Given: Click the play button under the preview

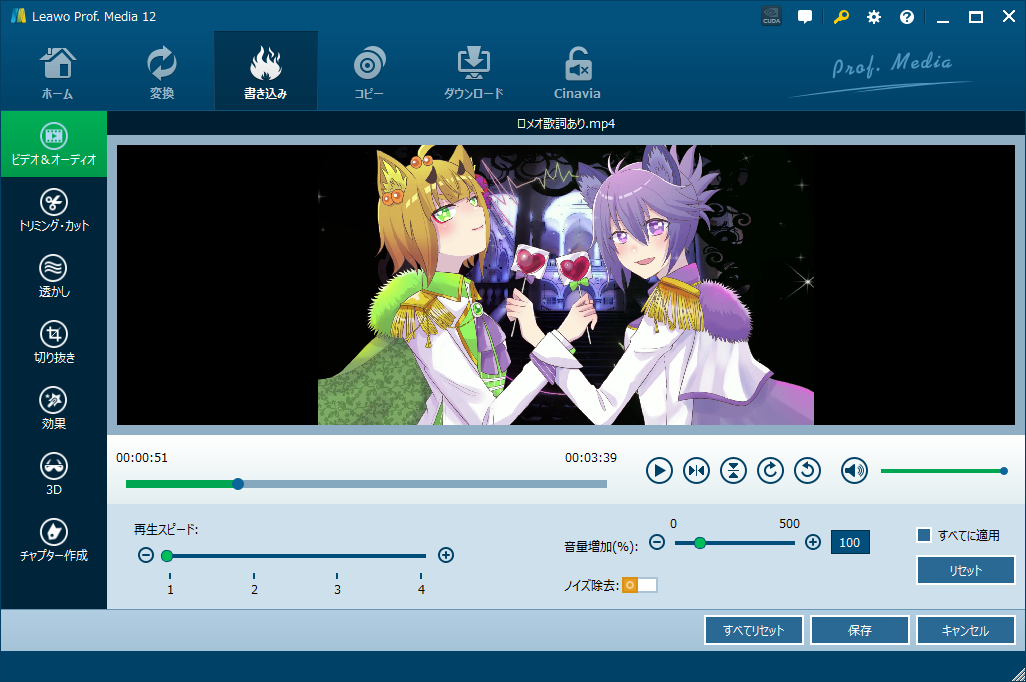Looking at the screenshot, I should 659,470.
